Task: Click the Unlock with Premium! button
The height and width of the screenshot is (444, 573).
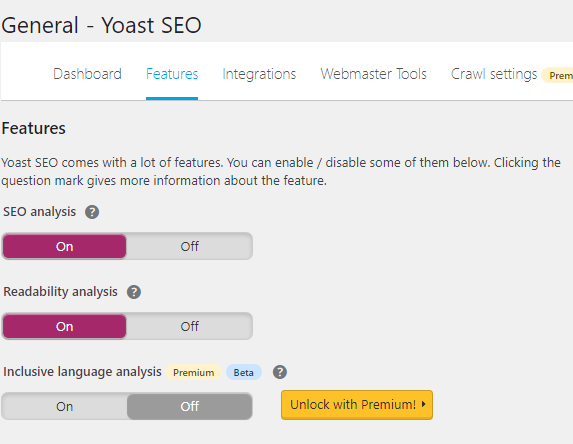Action: pos(357,405)
